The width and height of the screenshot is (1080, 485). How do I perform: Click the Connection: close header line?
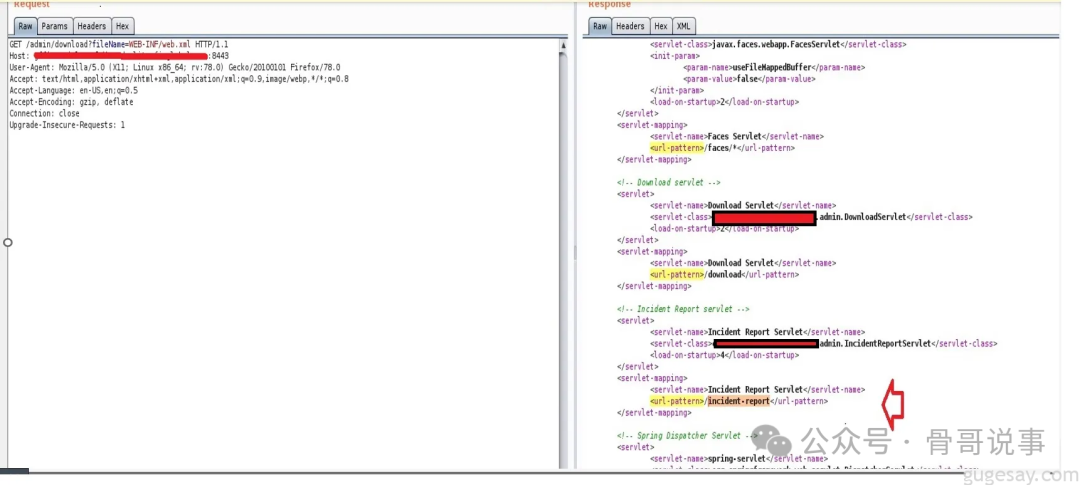44,113
